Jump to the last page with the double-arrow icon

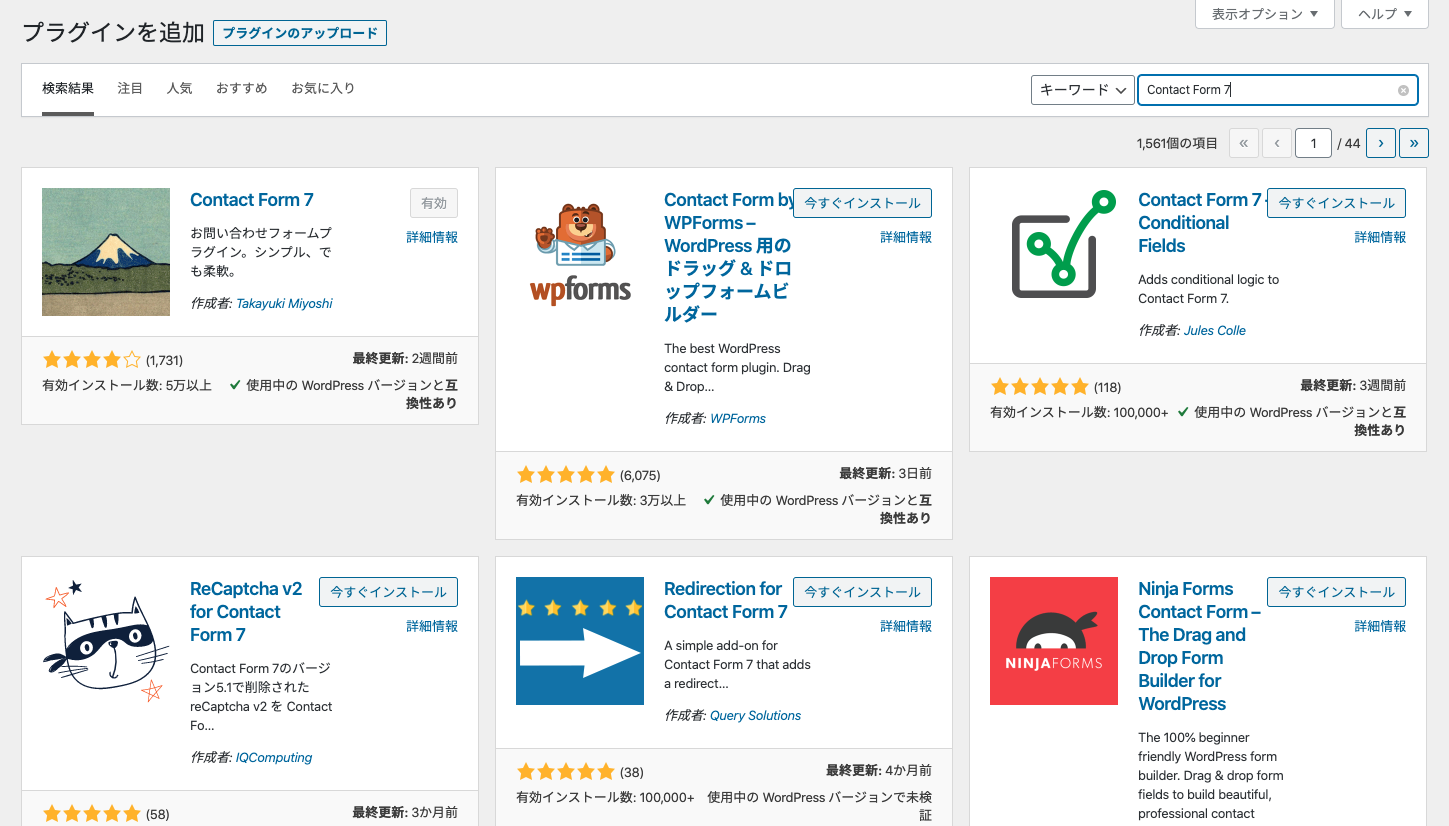tap(1414, 143)
